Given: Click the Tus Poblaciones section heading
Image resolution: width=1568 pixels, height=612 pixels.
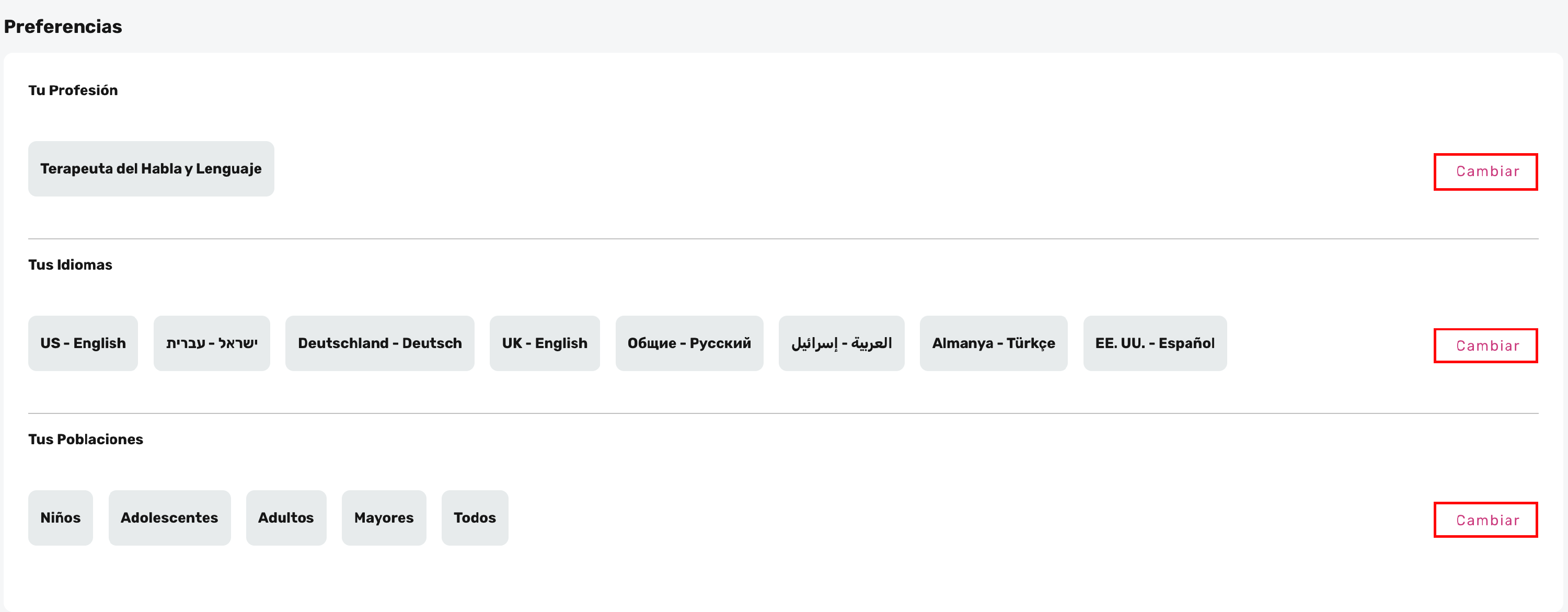Looking at the screenshot, I should click(85, 439).
